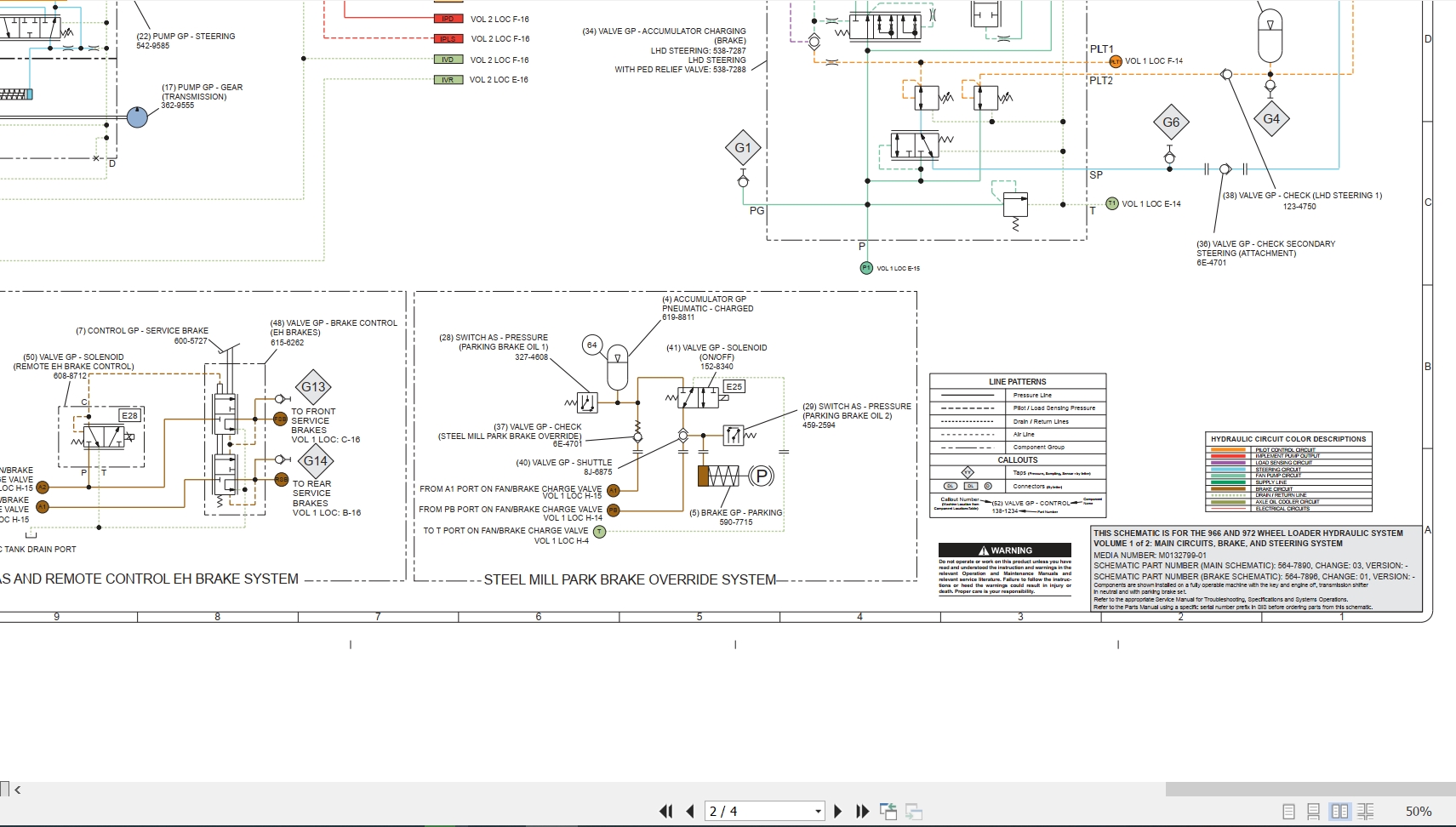Viewport: 1456px width, 827px height.
Task: Click the green T1 connector circle
Action: pos(1111,203)
